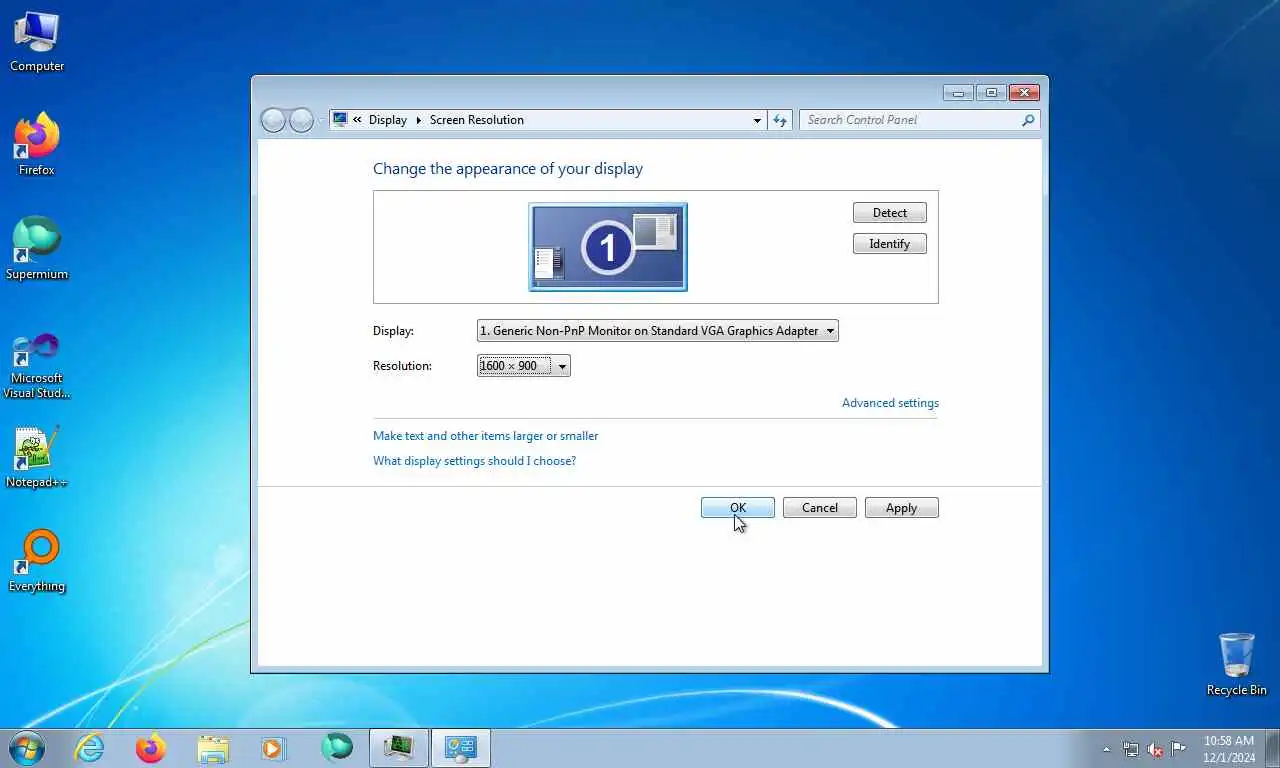1280x768 pixels.
Task: Open Make text and other items larger link
Action: click(x=486, y=436)
